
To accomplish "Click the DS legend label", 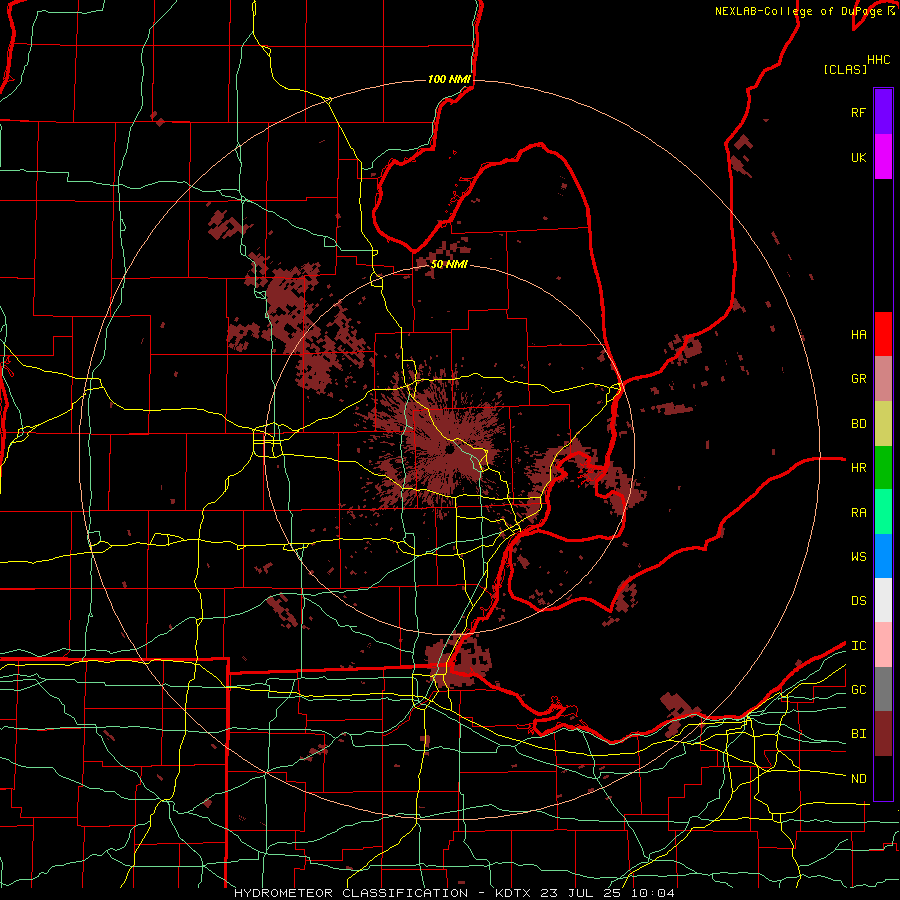I will click(858, 601).
